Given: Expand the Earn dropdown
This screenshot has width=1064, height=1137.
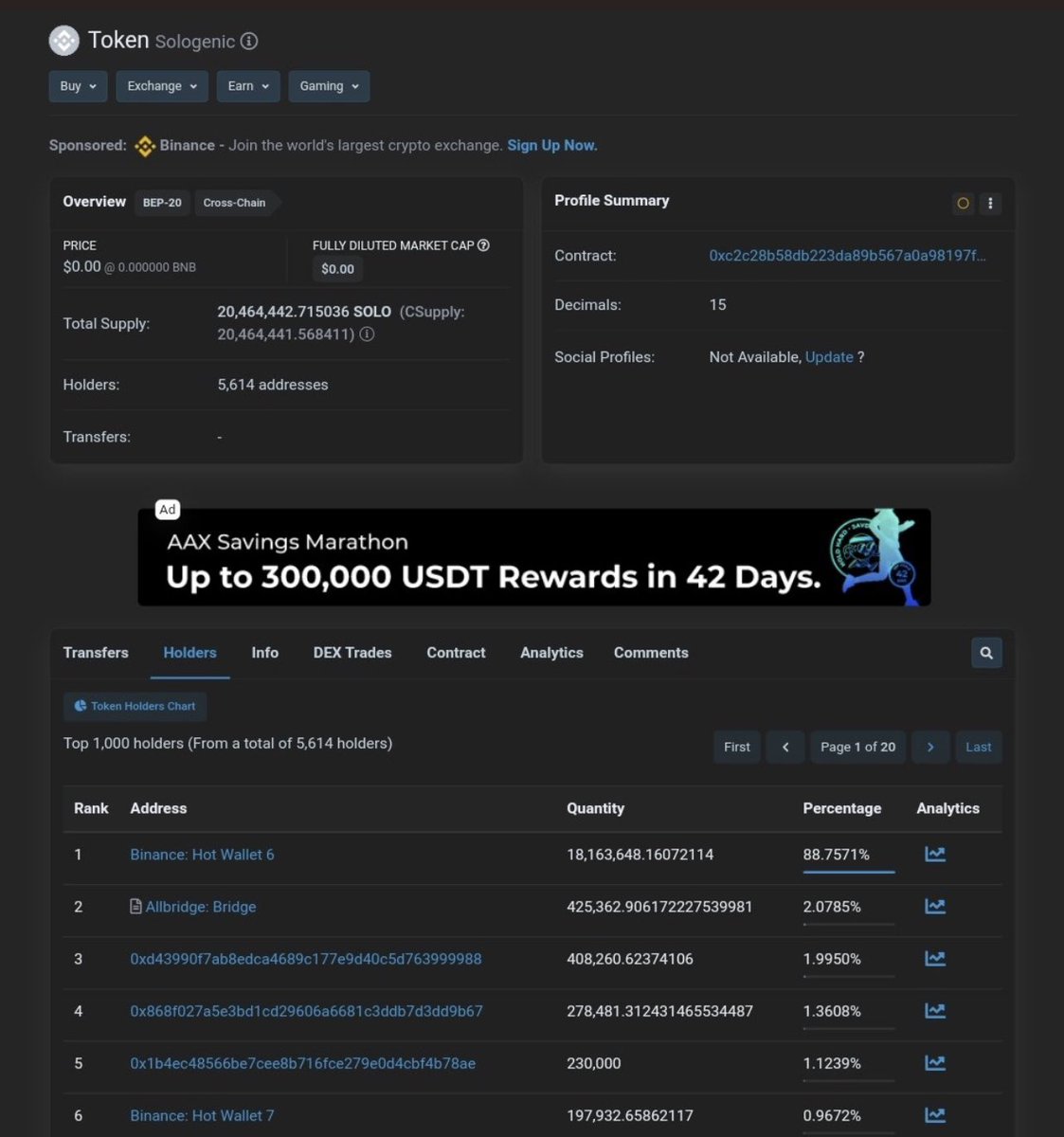Looking at the screenshot, I should click(x=248, y=86).
